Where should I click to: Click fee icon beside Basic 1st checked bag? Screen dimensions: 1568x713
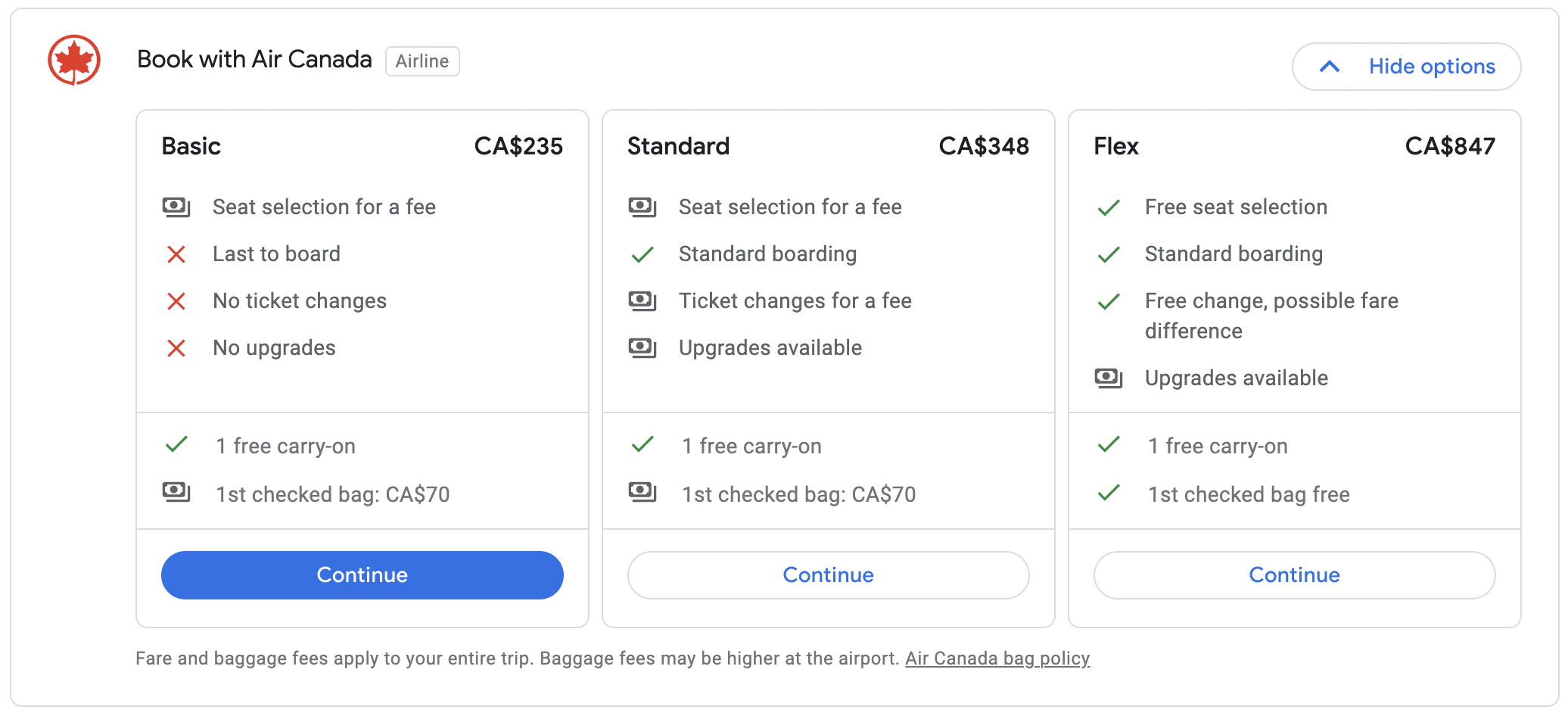pyautogui.click(x=176, y=493)
